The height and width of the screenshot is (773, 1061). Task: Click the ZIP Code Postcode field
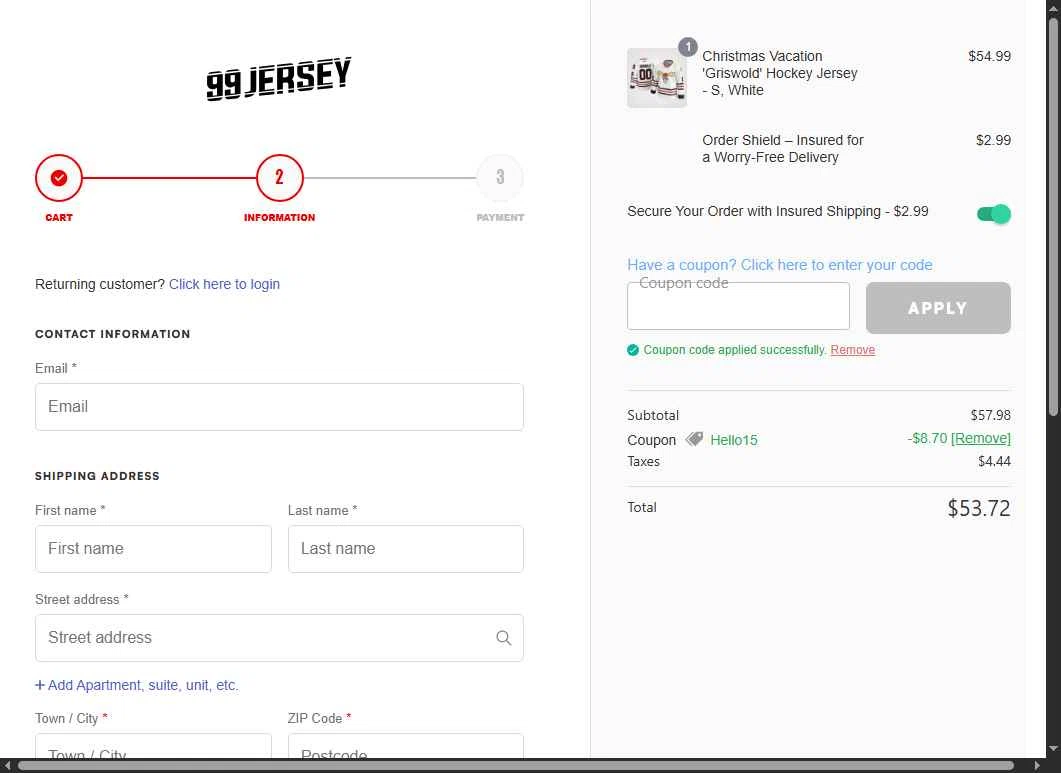(405, 746)
